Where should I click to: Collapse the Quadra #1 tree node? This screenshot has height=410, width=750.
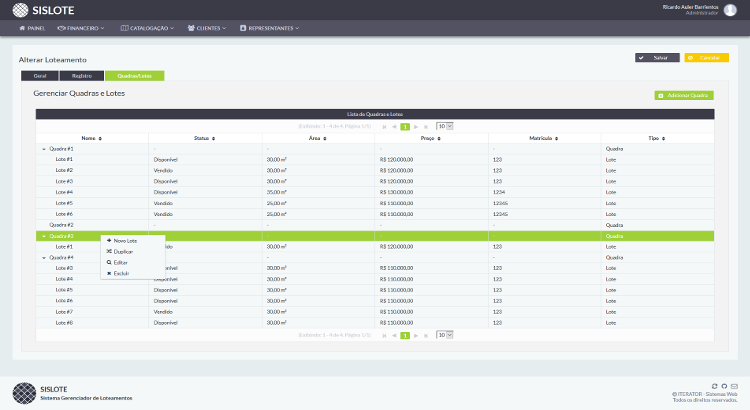click(44, 149)
